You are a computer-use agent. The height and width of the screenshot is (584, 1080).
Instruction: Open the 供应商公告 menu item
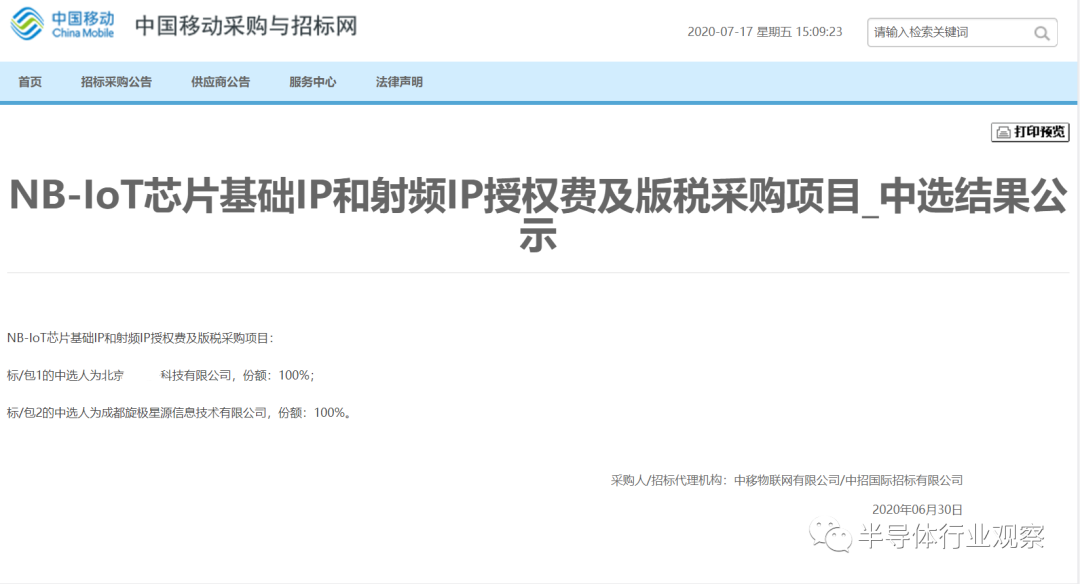pos(220,82)
